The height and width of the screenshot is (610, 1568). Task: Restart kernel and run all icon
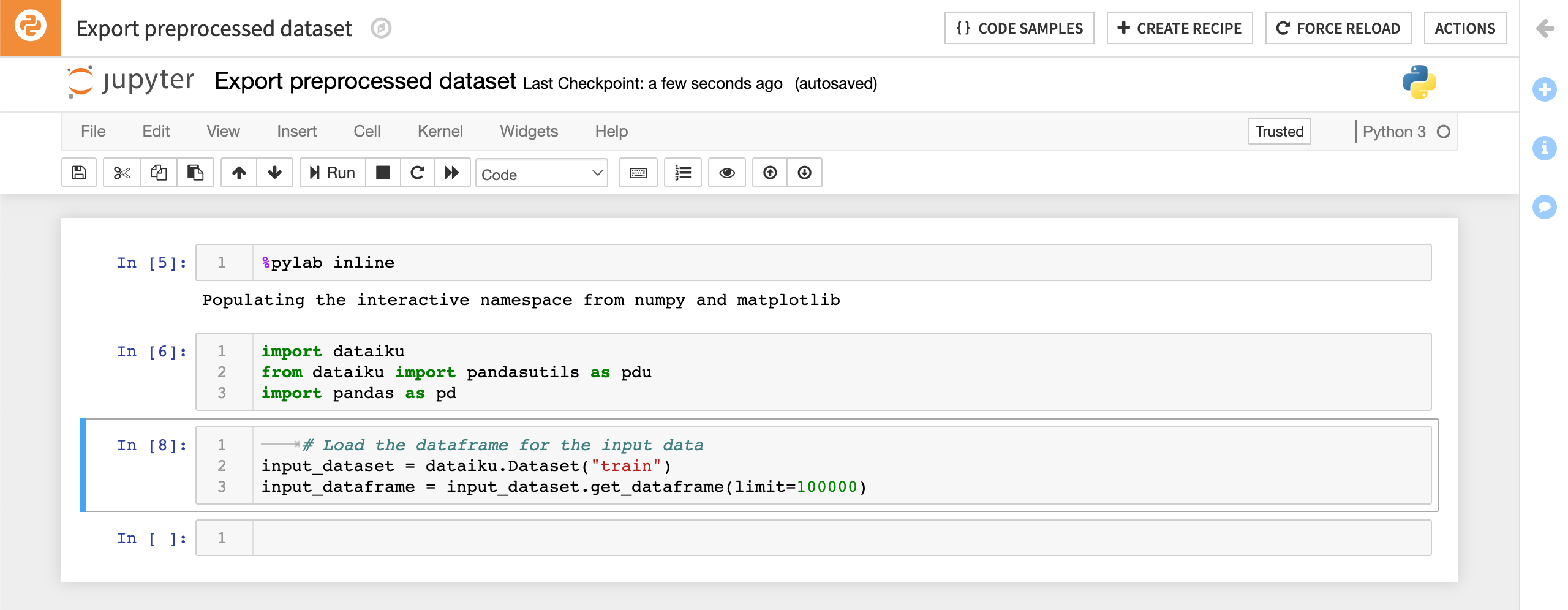pos(452,173)
